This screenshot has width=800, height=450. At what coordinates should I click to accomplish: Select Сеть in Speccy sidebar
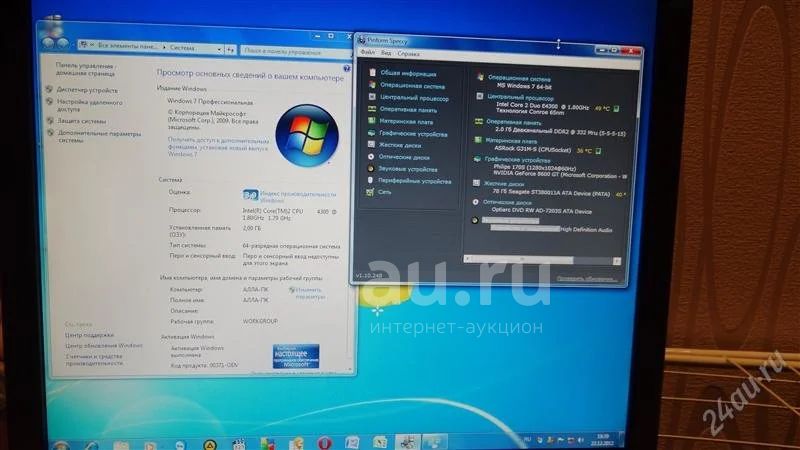click(x=385, y=192)
